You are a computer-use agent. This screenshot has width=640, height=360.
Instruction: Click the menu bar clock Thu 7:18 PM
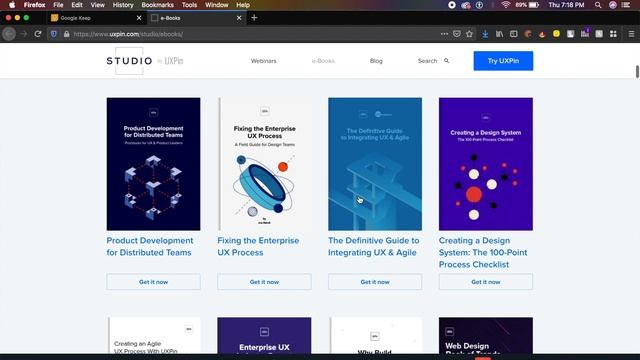(566, 5)
